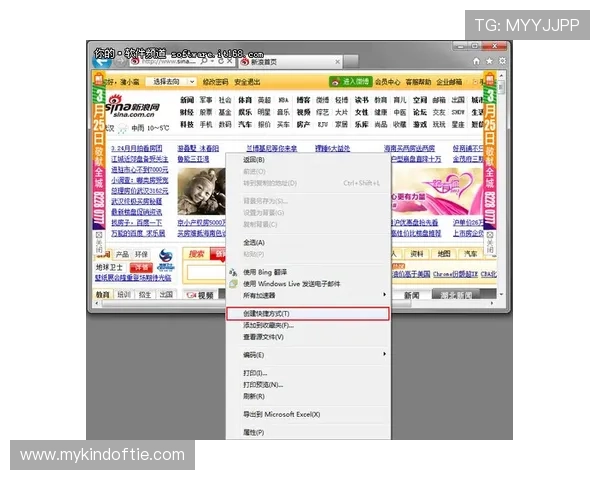Click the vertical scrollbar up arrow
Viewport: 600px width, 480px height.
point(501,75)
